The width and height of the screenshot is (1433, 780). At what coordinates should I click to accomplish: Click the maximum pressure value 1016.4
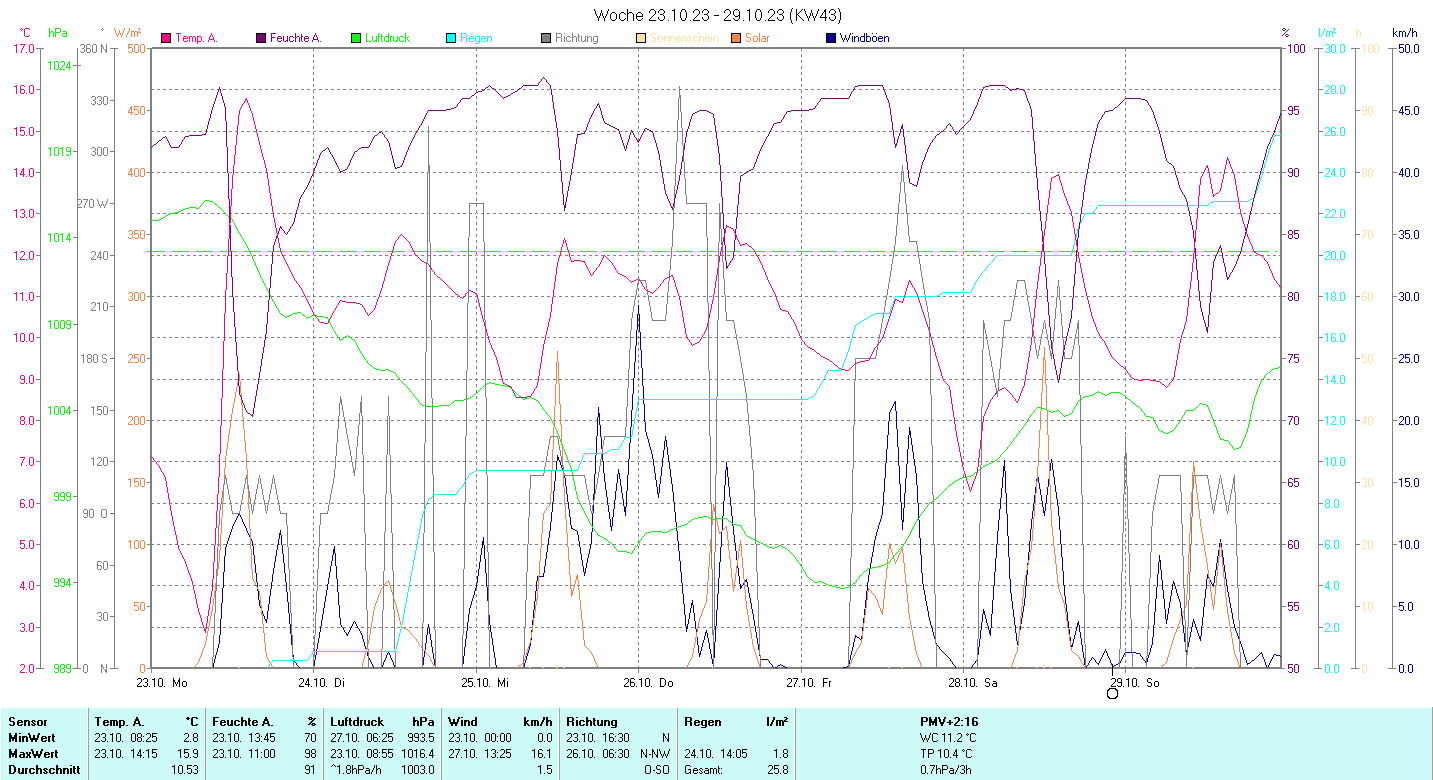pyautogui.click(x=417, y=754)
